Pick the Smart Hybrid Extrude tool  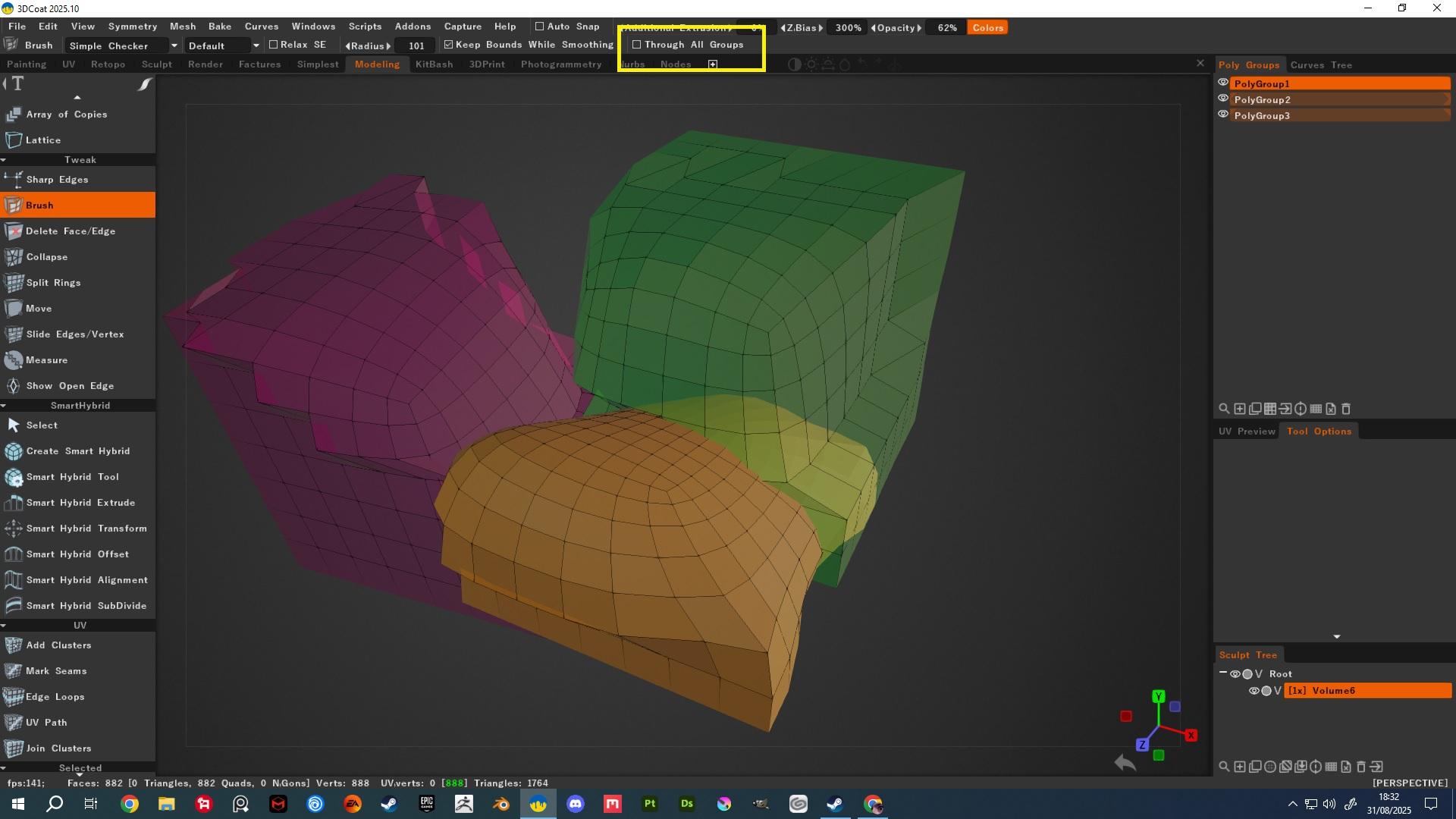tap(80, 503)
